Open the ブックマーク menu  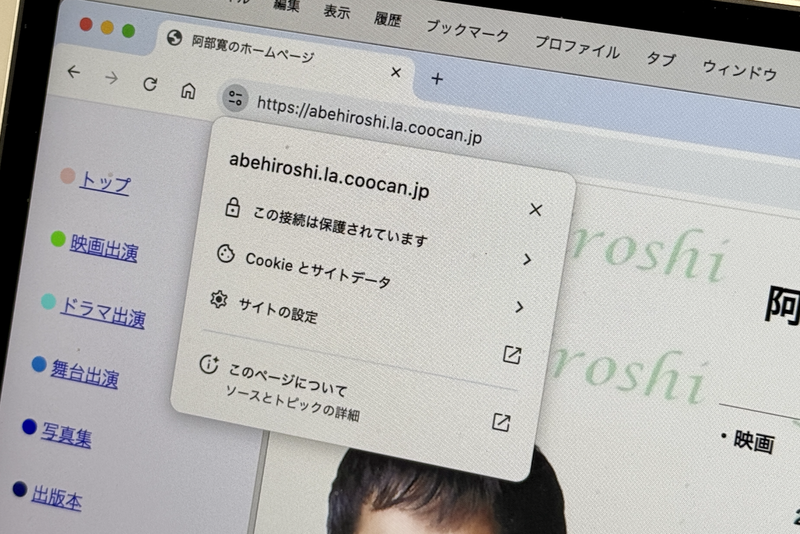(x=467, y=31)
